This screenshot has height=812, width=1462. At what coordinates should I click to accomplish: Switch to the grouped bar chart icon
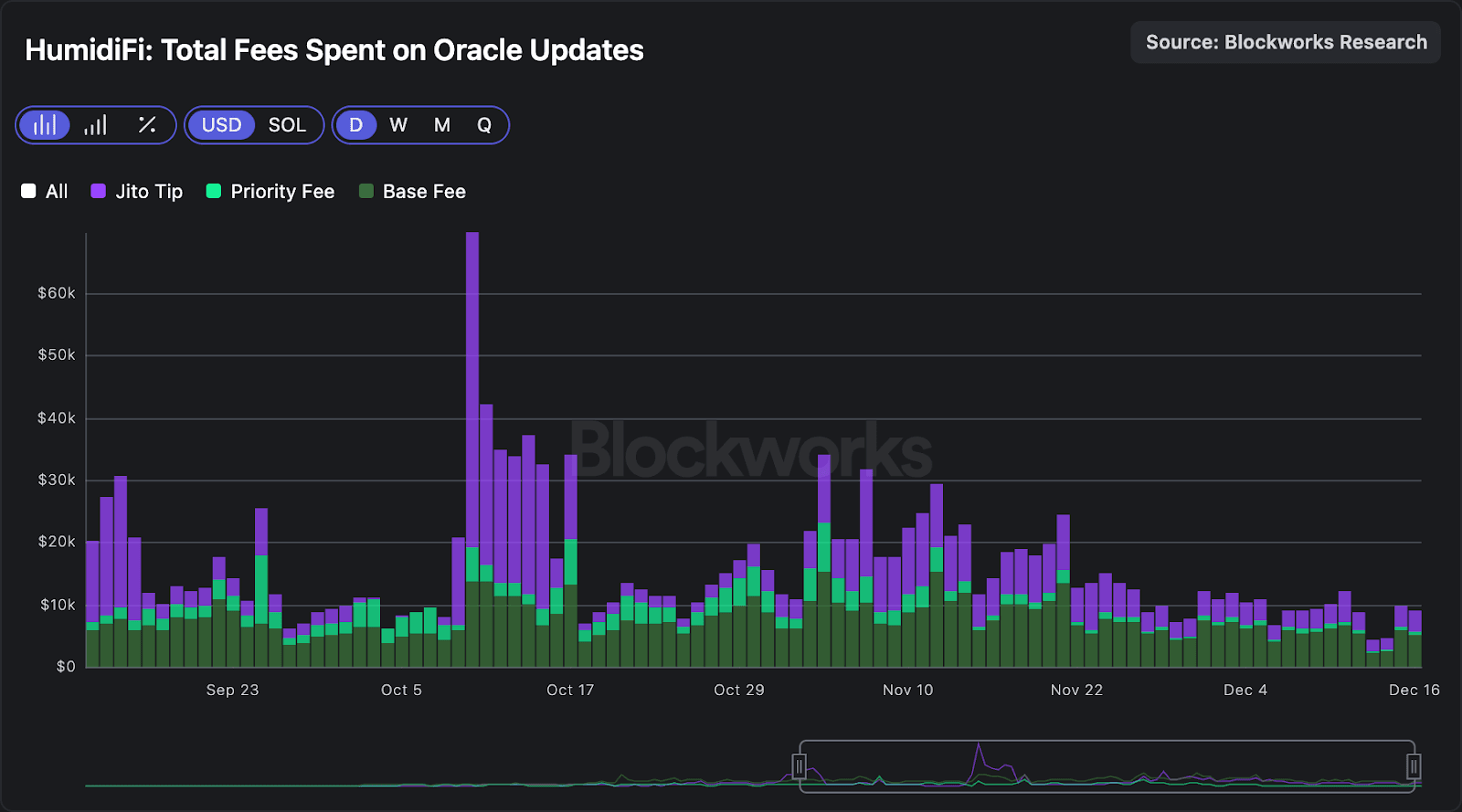point(96,125)
